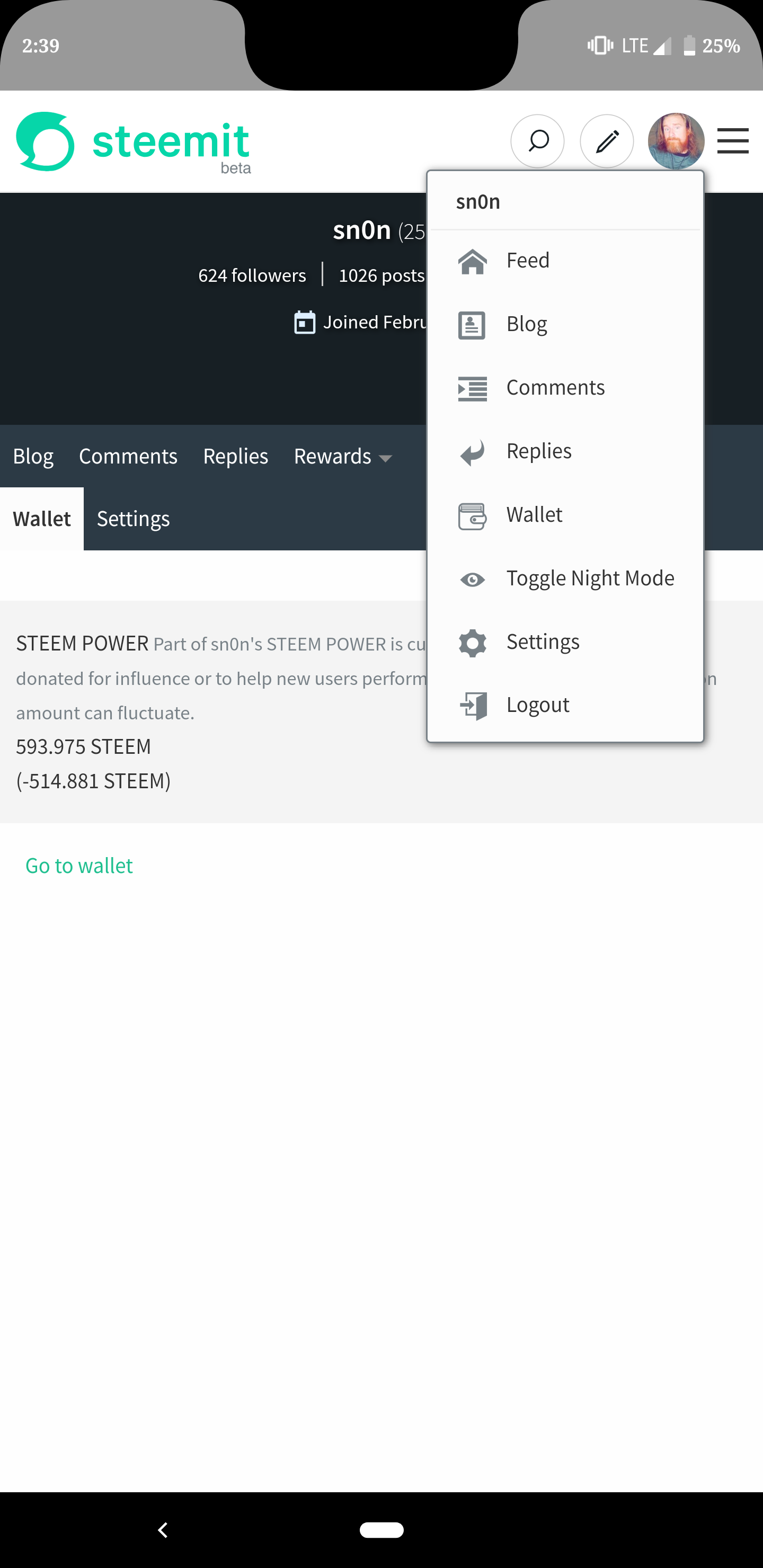Screen dimensions: 763x1568
Task: Select Feed in the user menu
Action: [566, 261]
